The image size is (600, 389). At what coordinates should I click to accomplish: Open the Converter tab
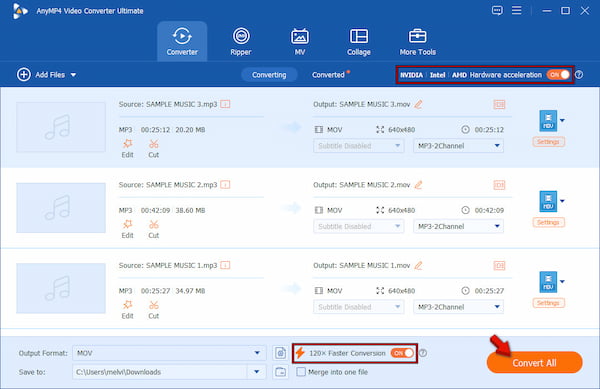[182, 41]
